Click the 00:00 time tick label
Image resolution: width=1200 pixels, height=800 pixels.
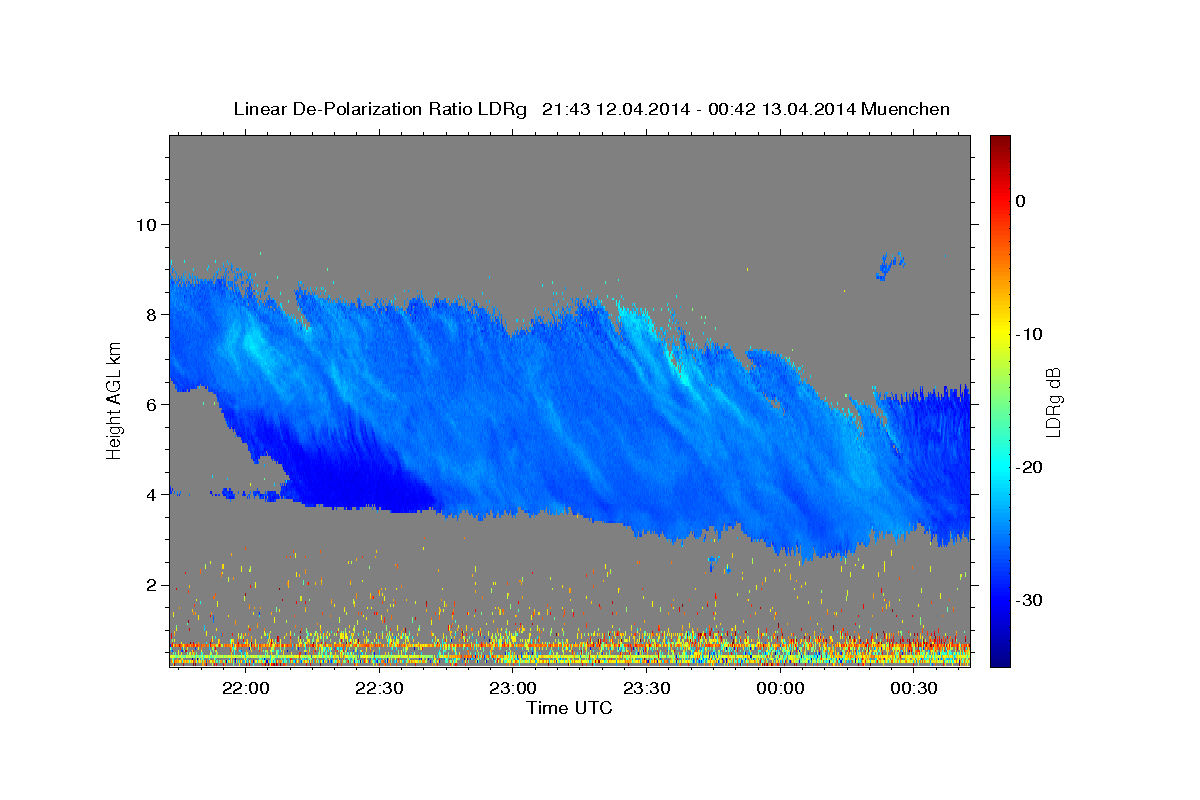point(780,689)
